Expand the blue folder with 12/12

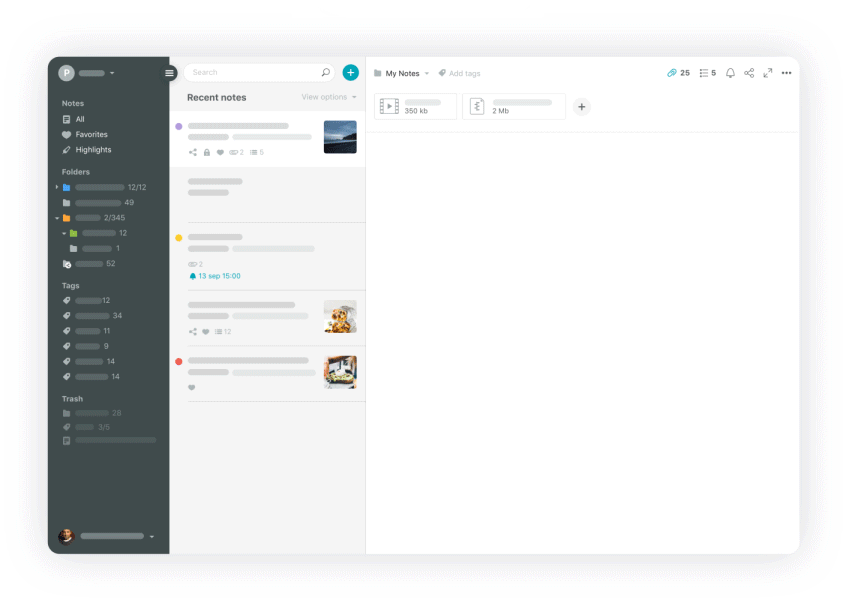[57, 187]
